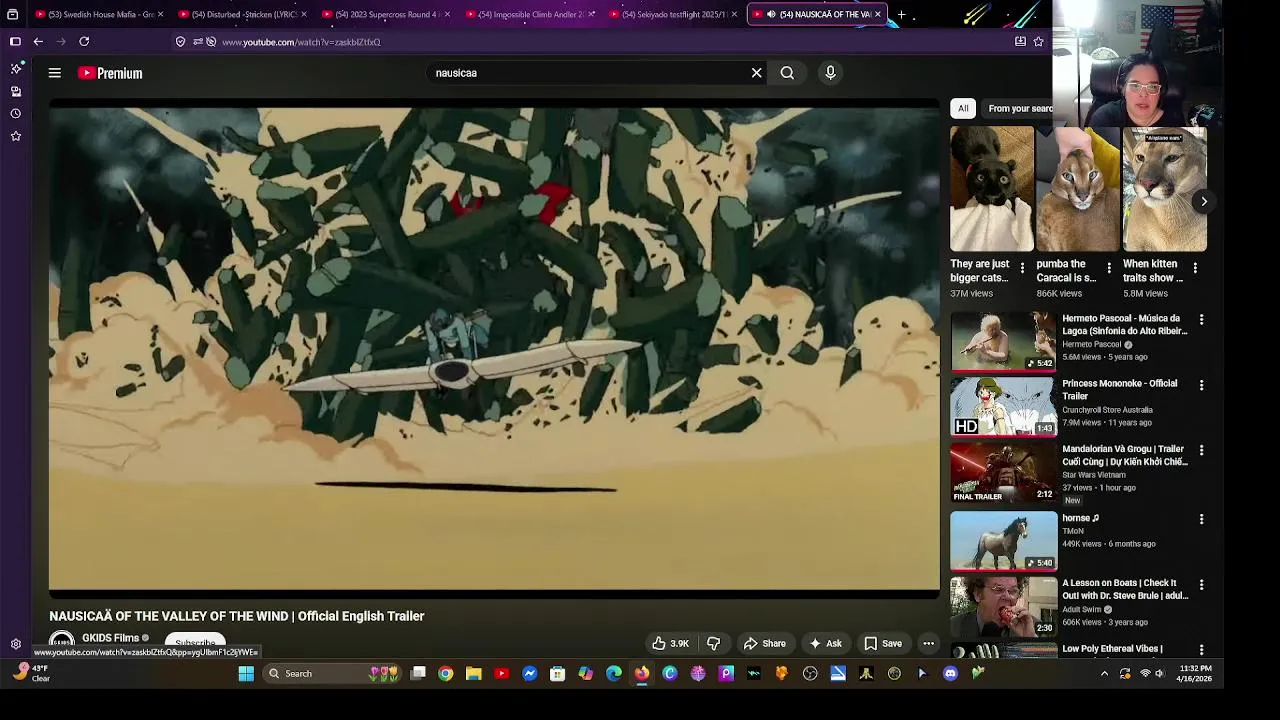Close the Swedish House Mafia tab
The image size is (1280, 720).
pyautogui.click(x=161, y=14)
